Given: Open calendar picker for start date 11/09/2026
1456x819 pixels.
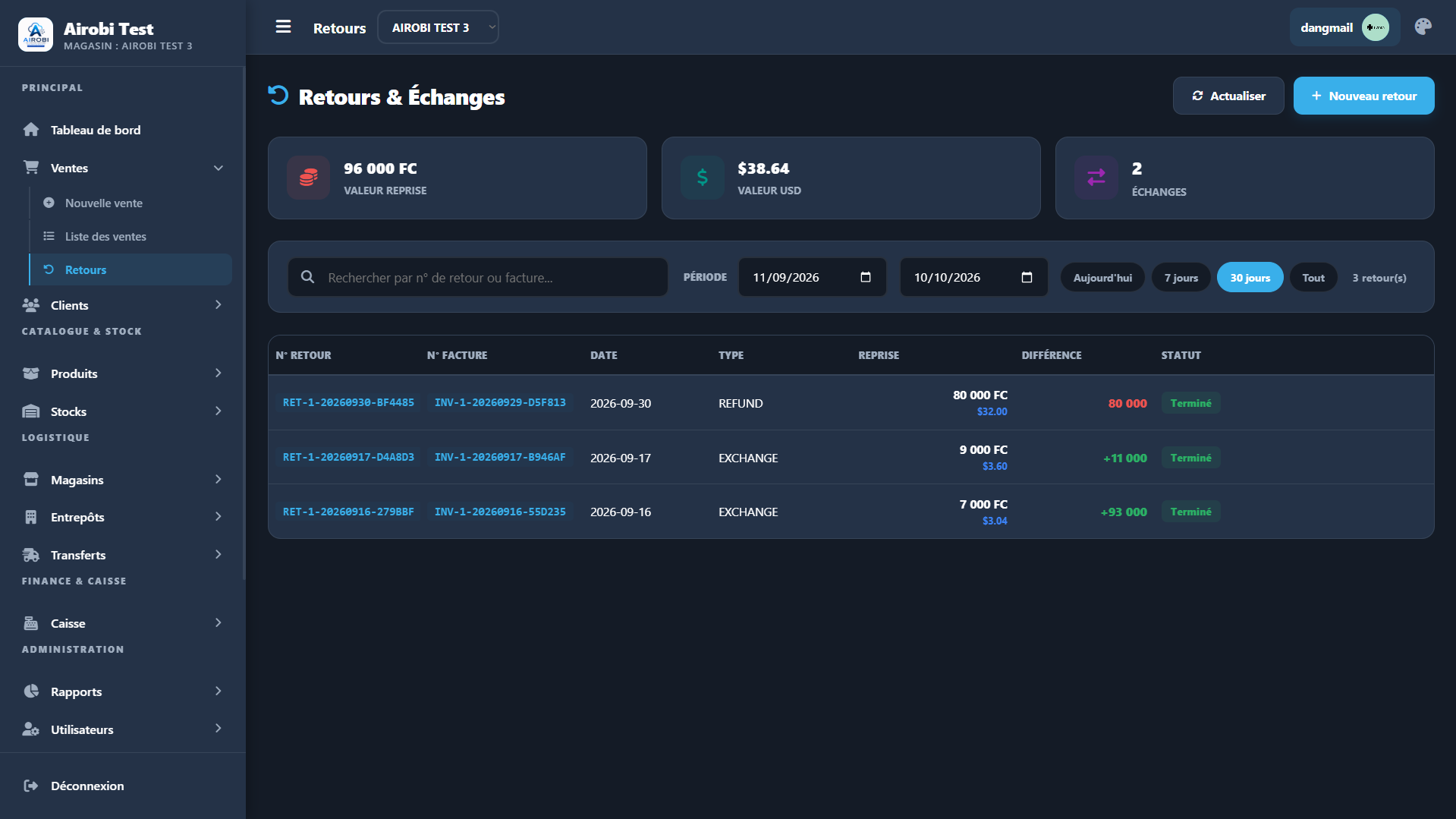Looking at the screenshot, I should pyautogui.click(x=866, y=277).
